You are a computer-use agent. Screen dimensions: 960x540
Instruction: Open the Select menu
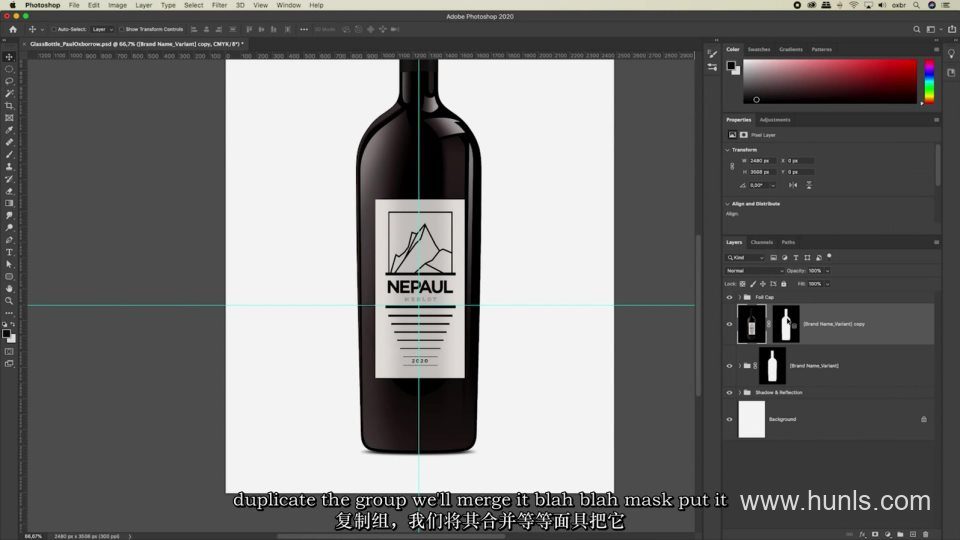[193, 5]
